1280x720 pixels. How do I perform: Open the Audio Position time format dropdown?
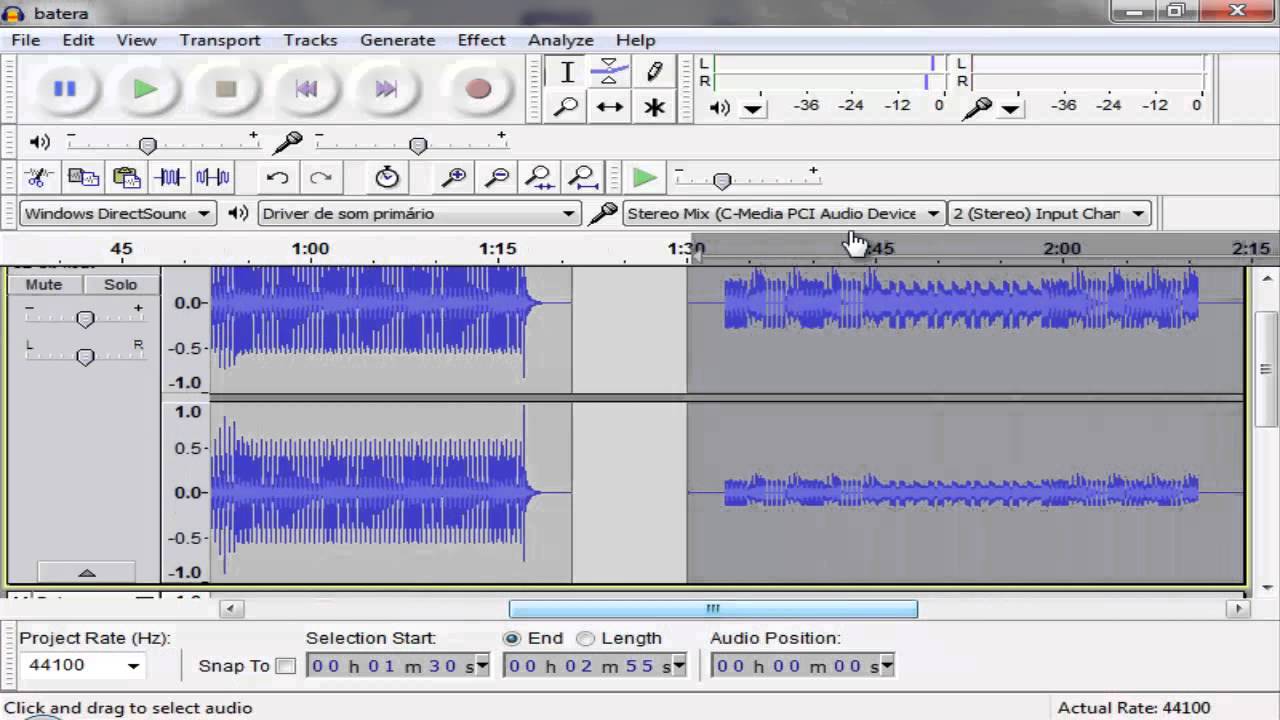(887, 666)
